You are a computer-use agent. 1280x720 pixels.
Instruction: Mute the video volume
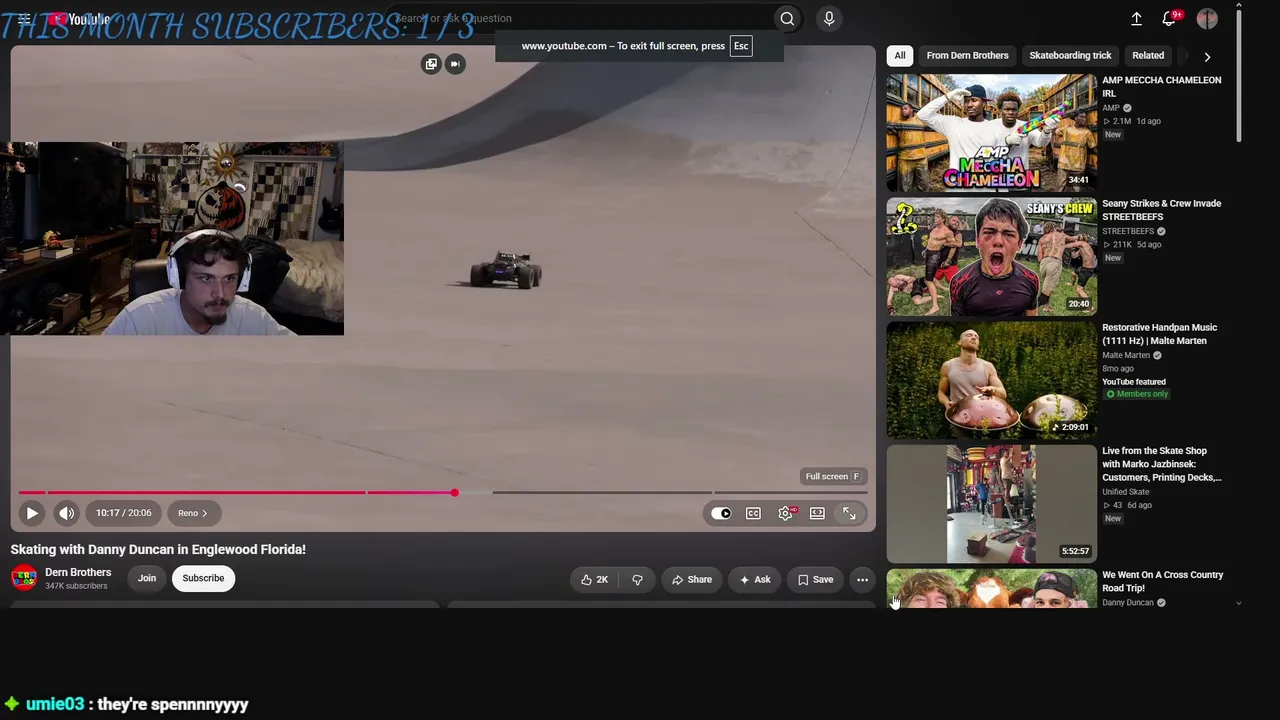(66, 513)
